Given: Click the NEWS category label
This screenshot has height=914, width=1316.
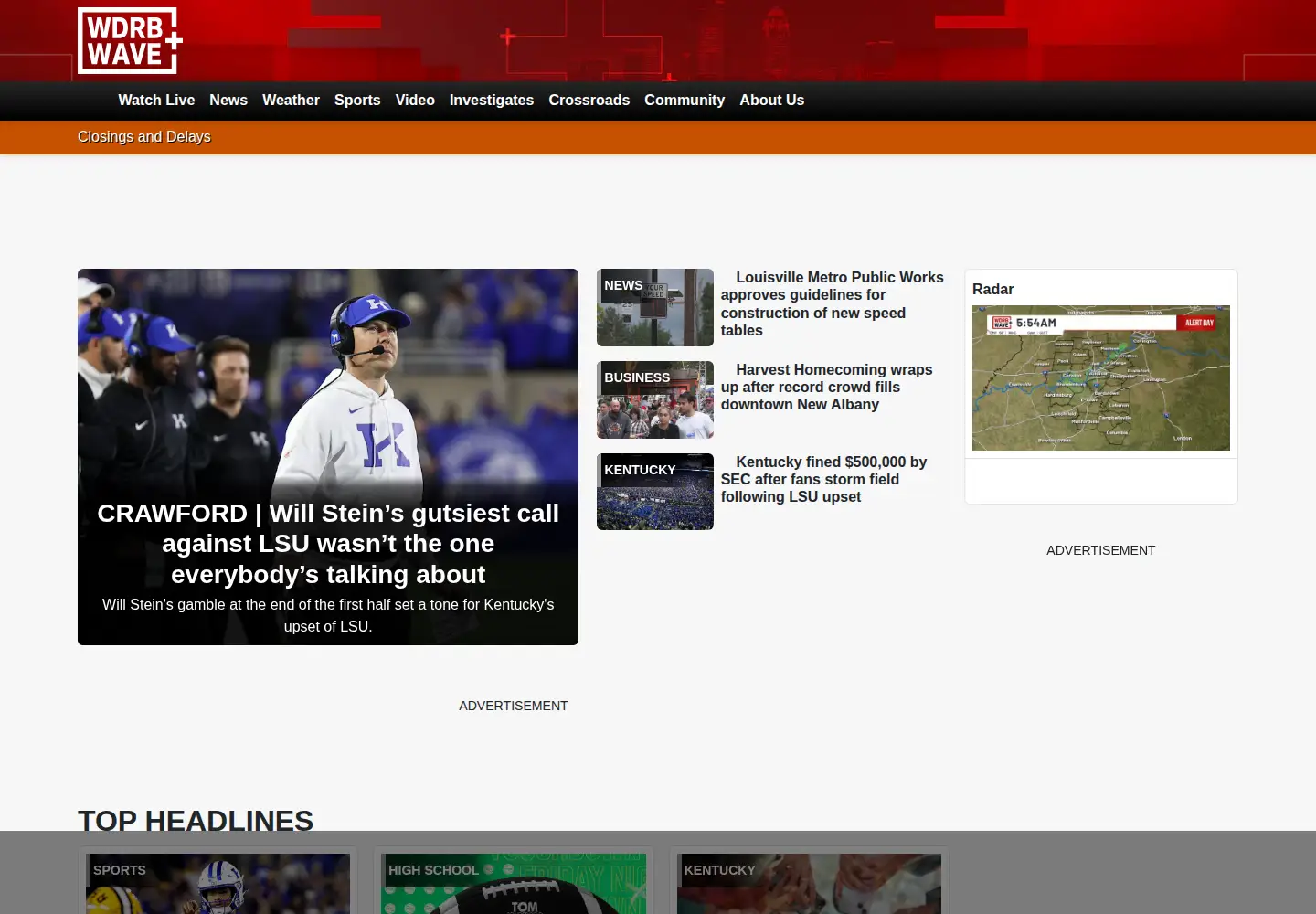Looking at the screenshot, I should click(x=623, y=285).
